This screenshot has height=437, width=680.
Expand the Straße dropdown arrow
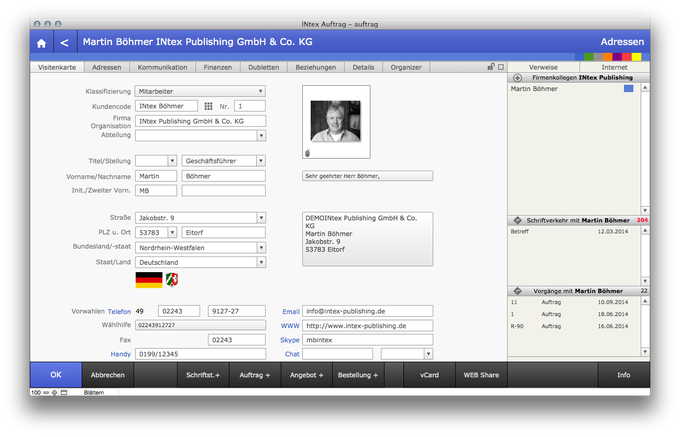tap(261, 218)
